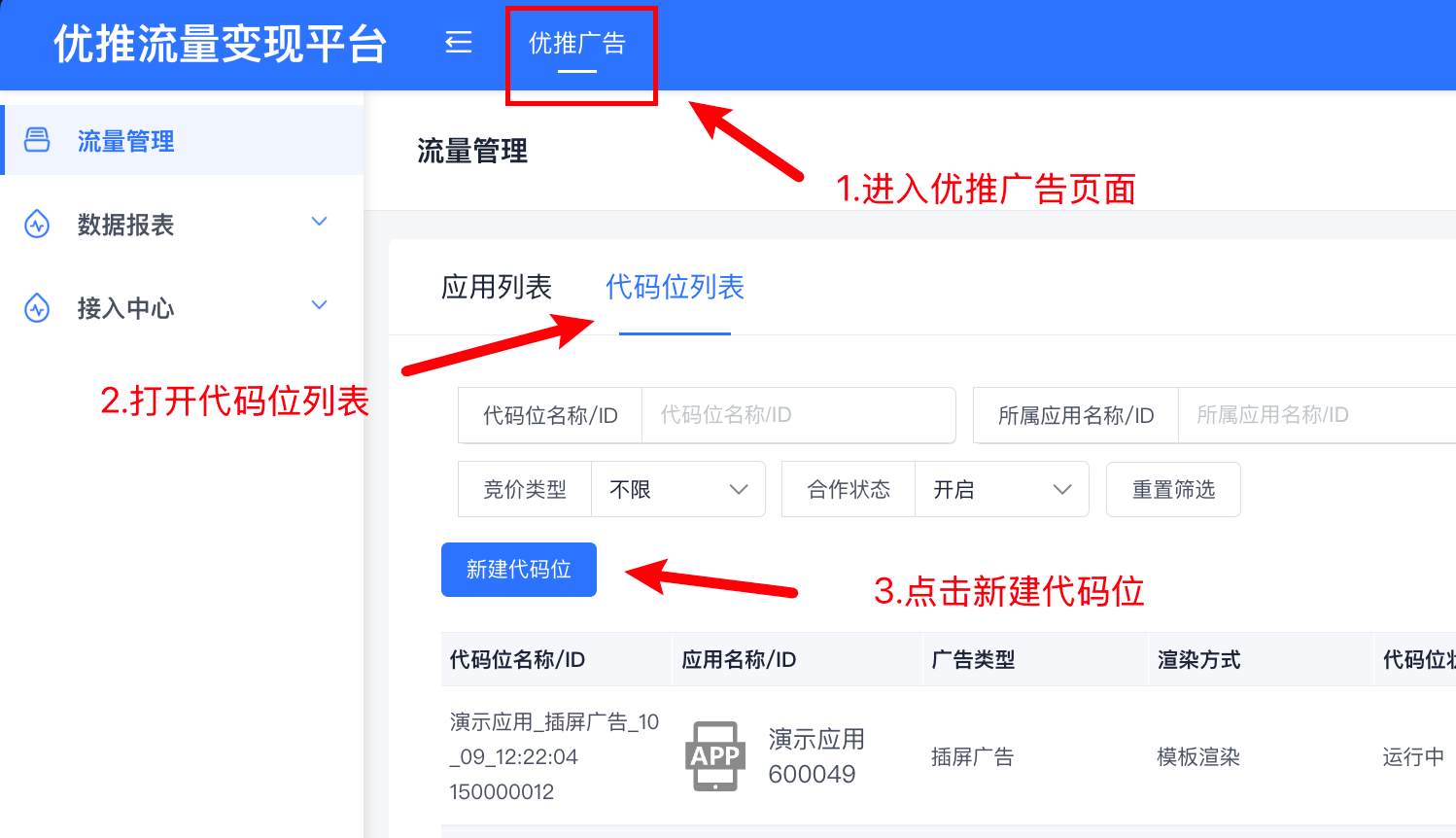This screenshot has height=838, width=1456.
Task: Click the 流量管理 sidebar icon
Action: click(x=37, y=140)
